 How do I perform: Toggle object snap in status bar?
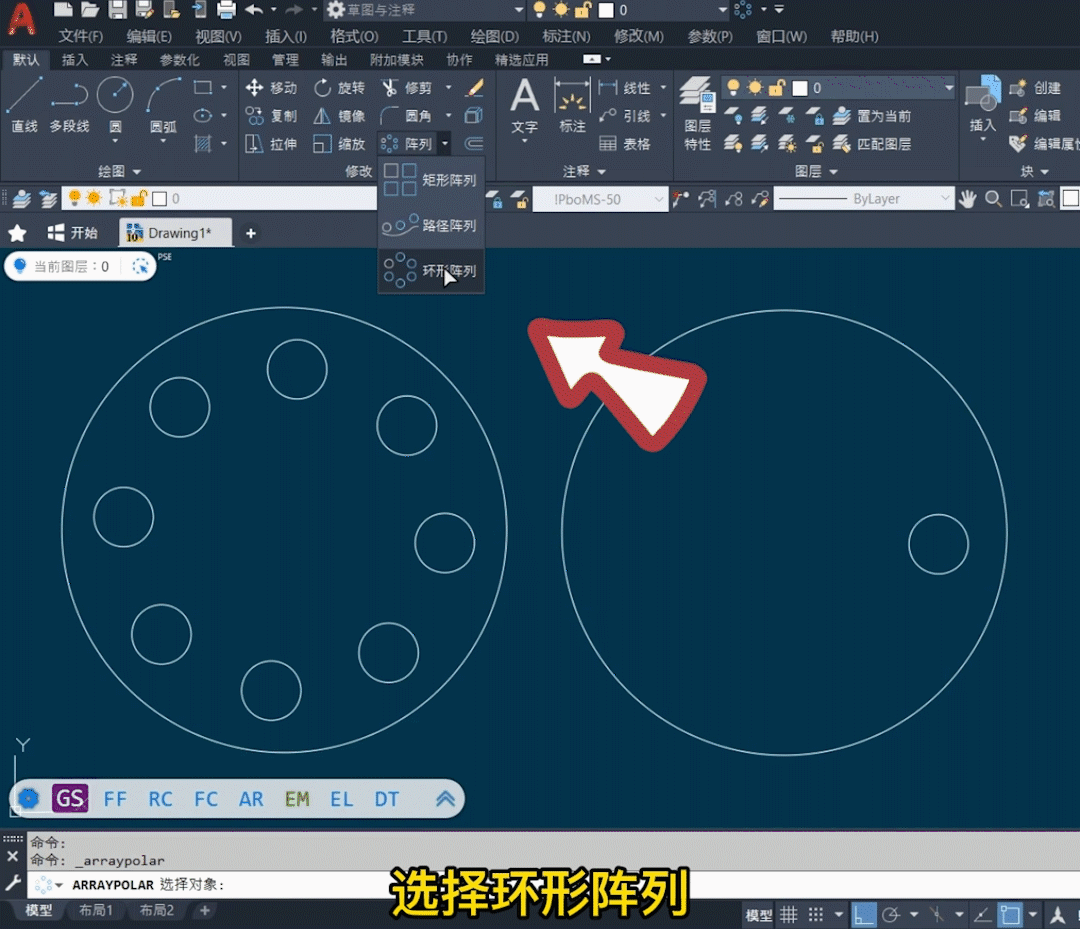point(1010,915)
